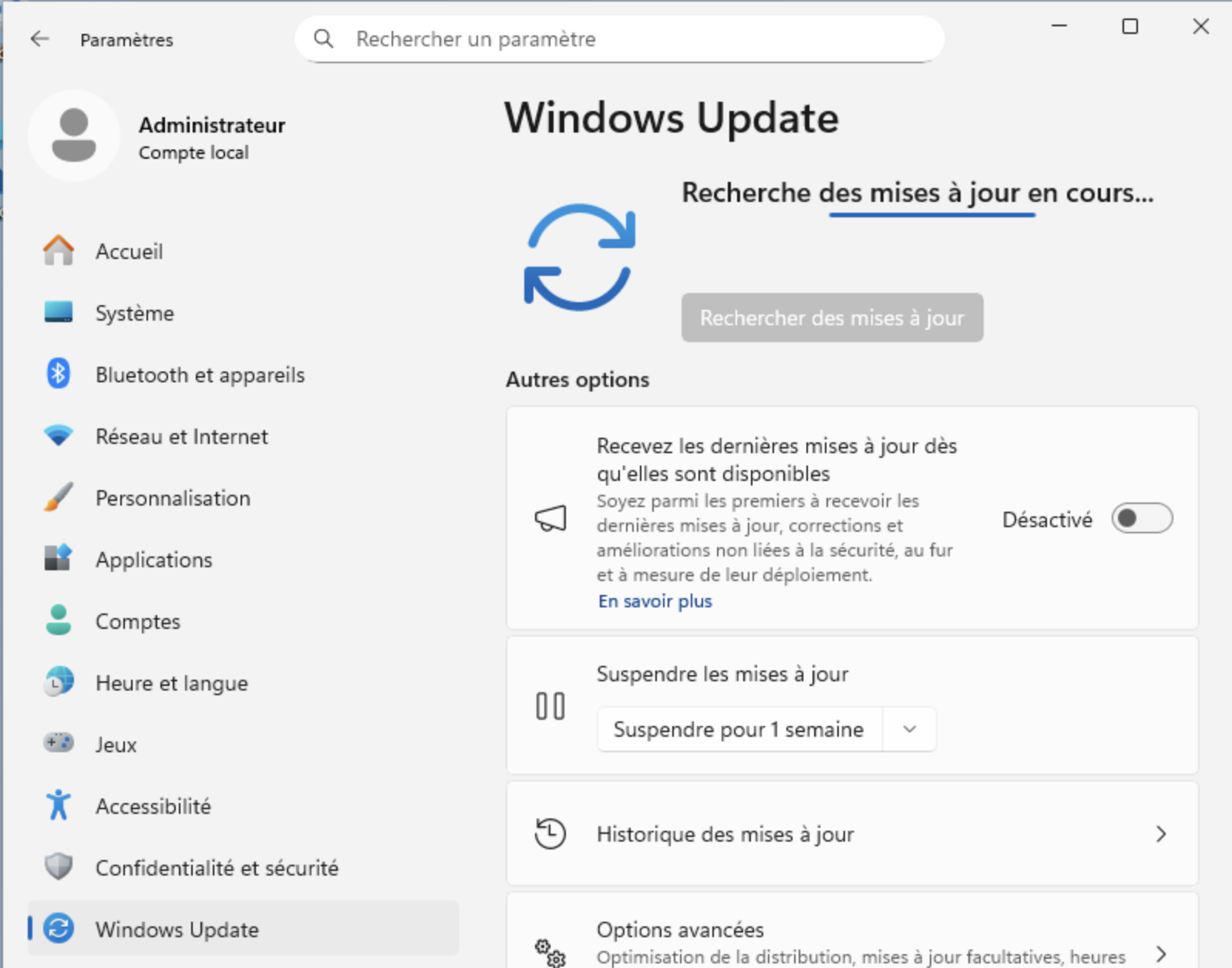Open the Applications settings page

(243, 560)
